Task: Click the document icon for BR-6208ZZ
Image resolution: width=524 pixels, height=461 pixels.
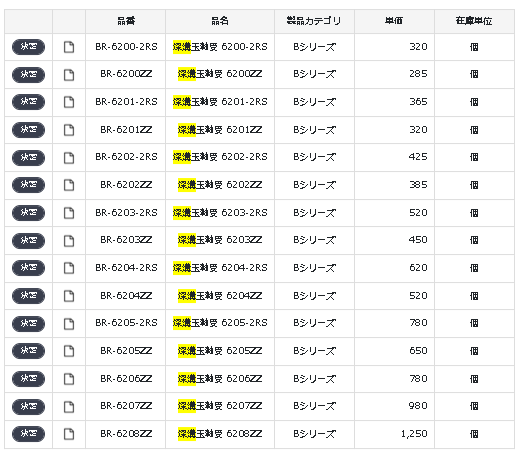Action: coord(69,434)
